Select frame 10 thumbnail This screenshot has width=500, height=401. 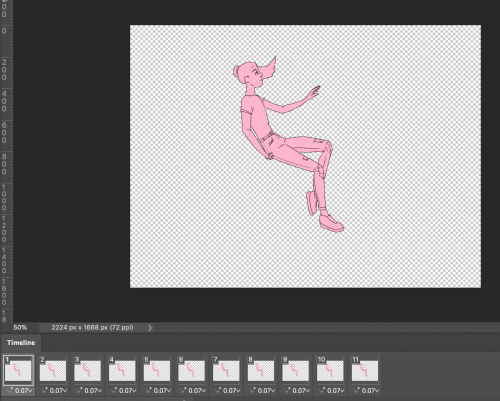click(x=330, y=370)
